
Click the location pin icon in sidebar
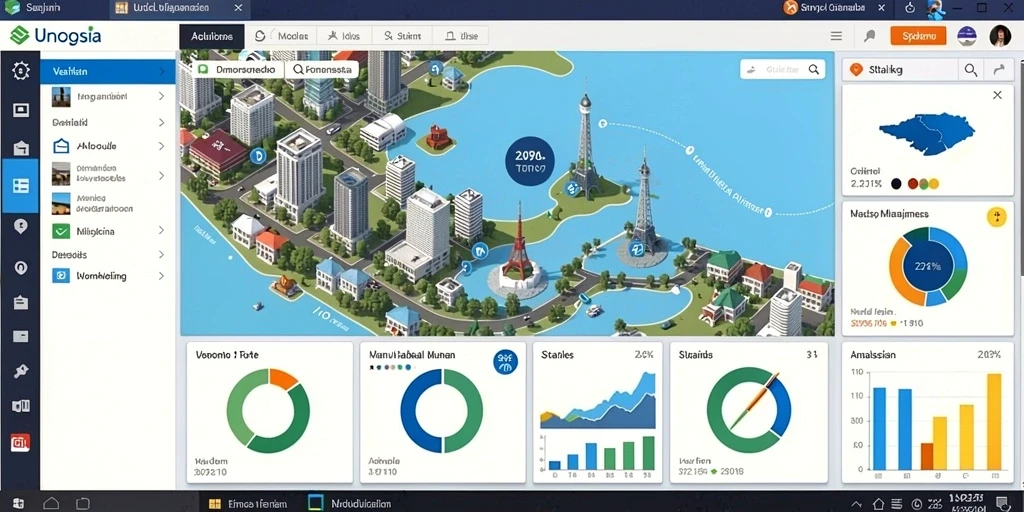pyautogui.click(x=21, y=227)
